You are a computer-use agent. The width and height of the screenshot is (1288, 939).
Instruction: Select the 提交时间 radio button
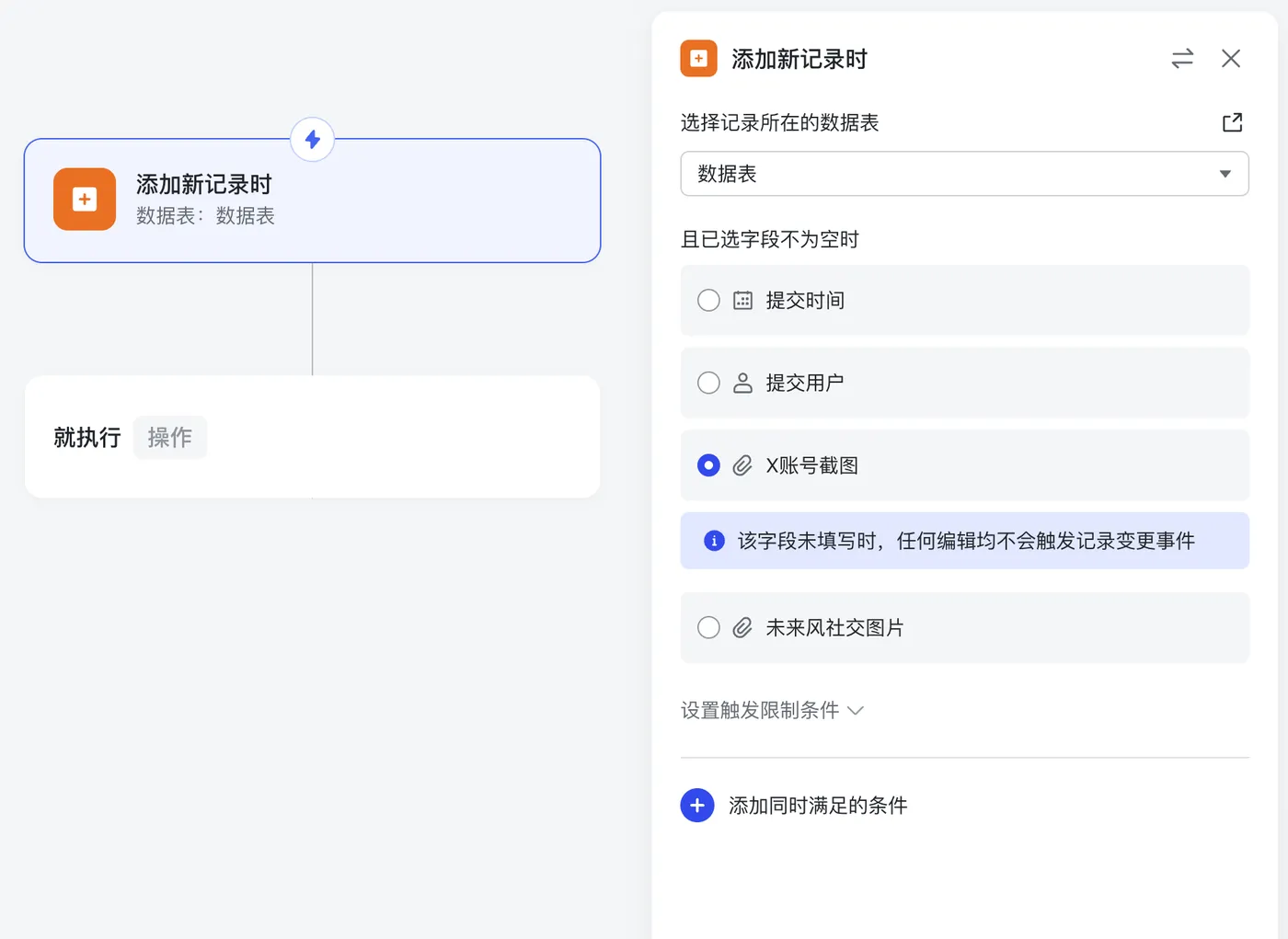pyautogui.click(x=708, y=301)
